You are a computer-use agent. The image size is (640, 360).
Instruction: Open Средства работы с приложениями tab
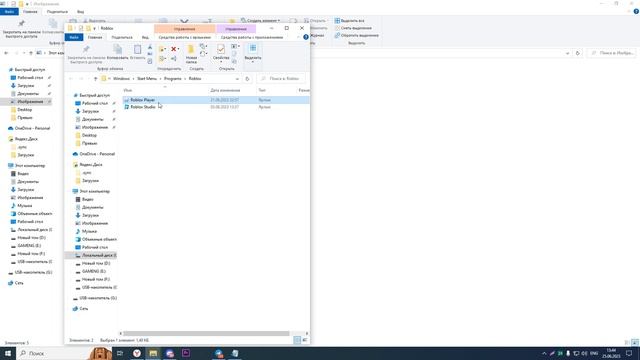252,37
